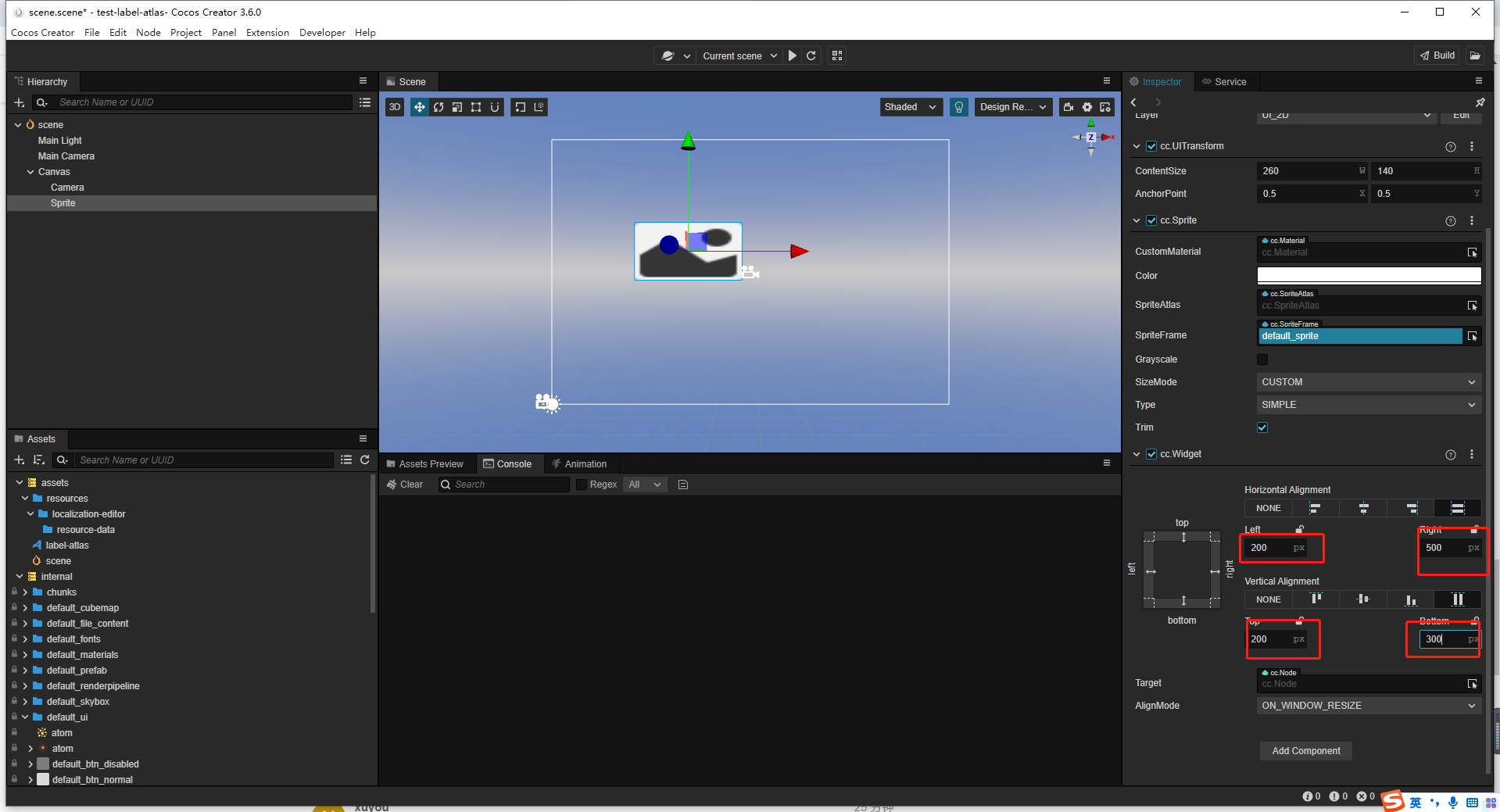This screenshot has height=812, width=1500.
Task: Select vertical stretch alignment icon
Action: click(x=1458, y=599)
